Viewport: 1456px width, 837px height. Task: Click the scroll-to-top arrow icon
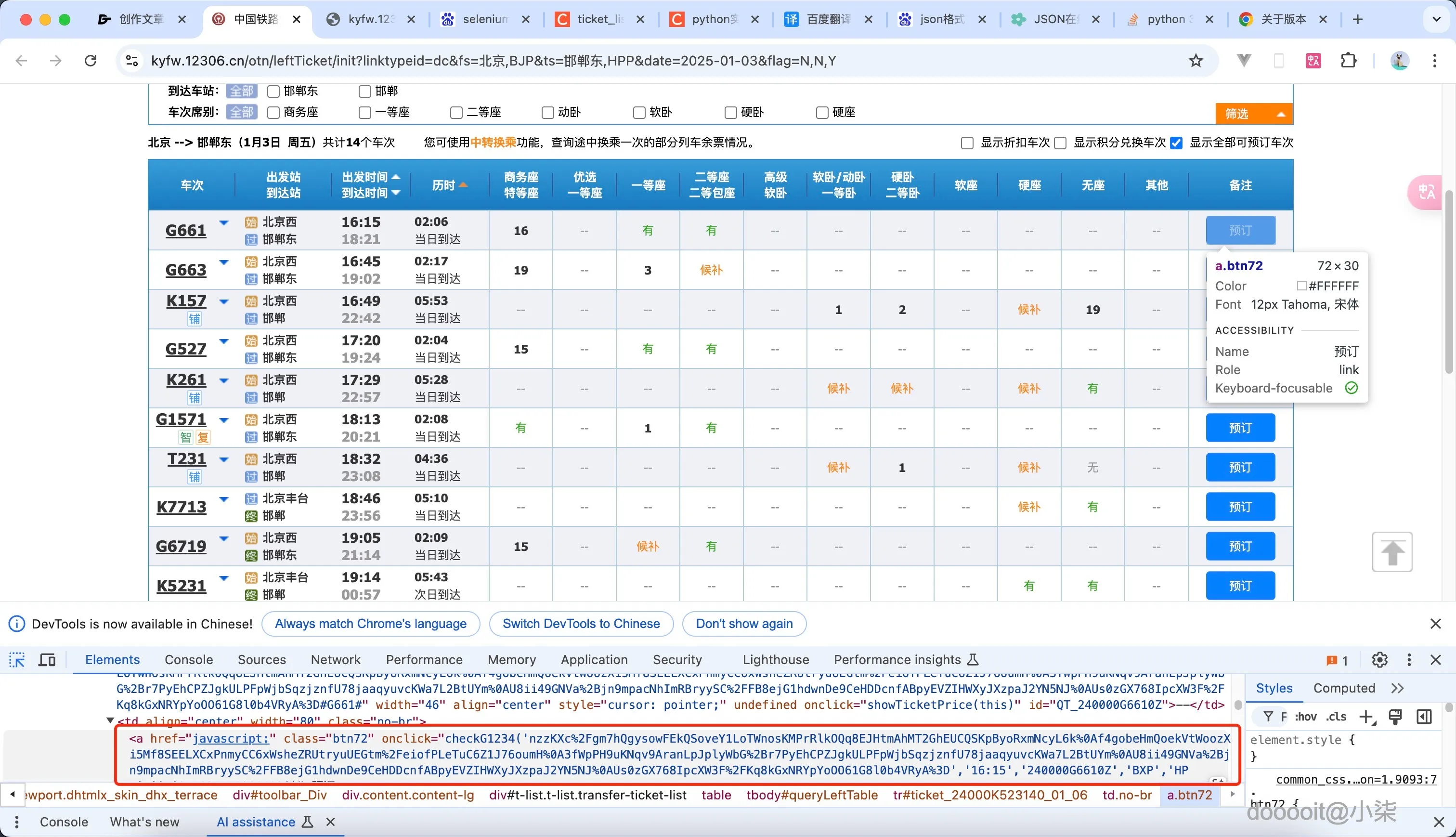(1391, 552)
